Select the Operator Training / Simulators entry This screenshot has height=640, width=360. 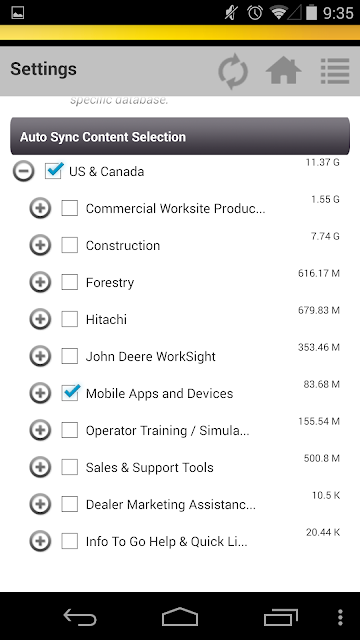tap(167, 431)
